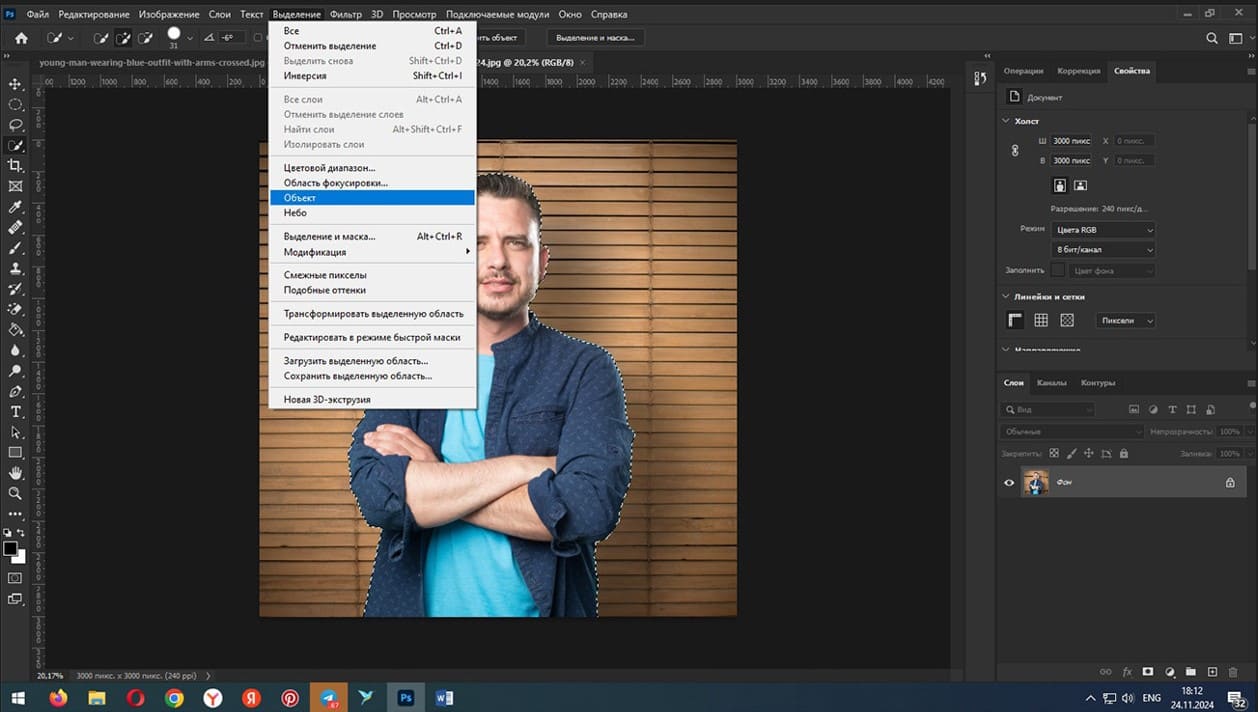Select the Crop tool
Screen dimensions: 1258x712
(x=15, y=166)
